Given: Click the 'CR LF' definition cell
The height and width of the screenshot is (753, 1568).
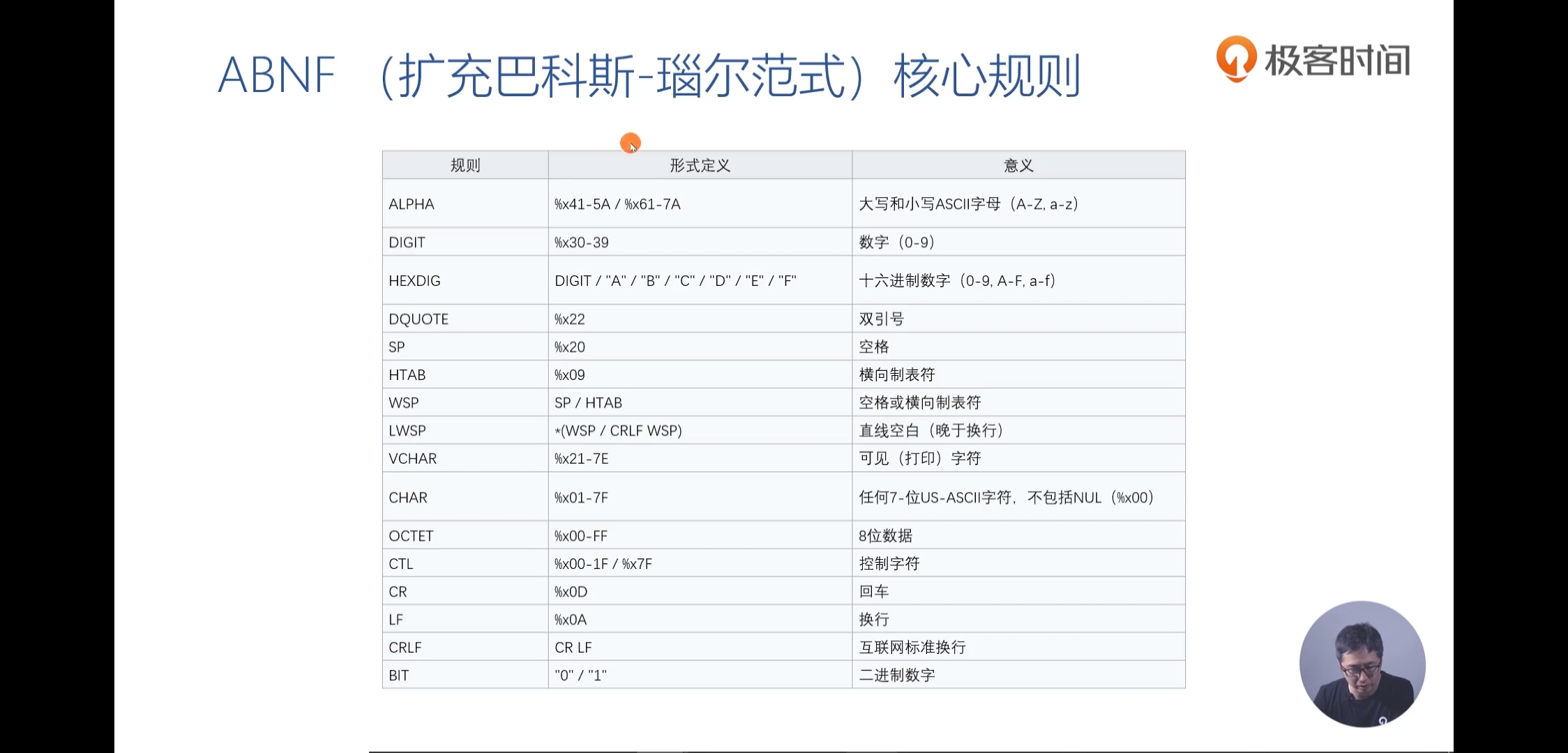Looking at the screenshot, I should pos(700,647).
